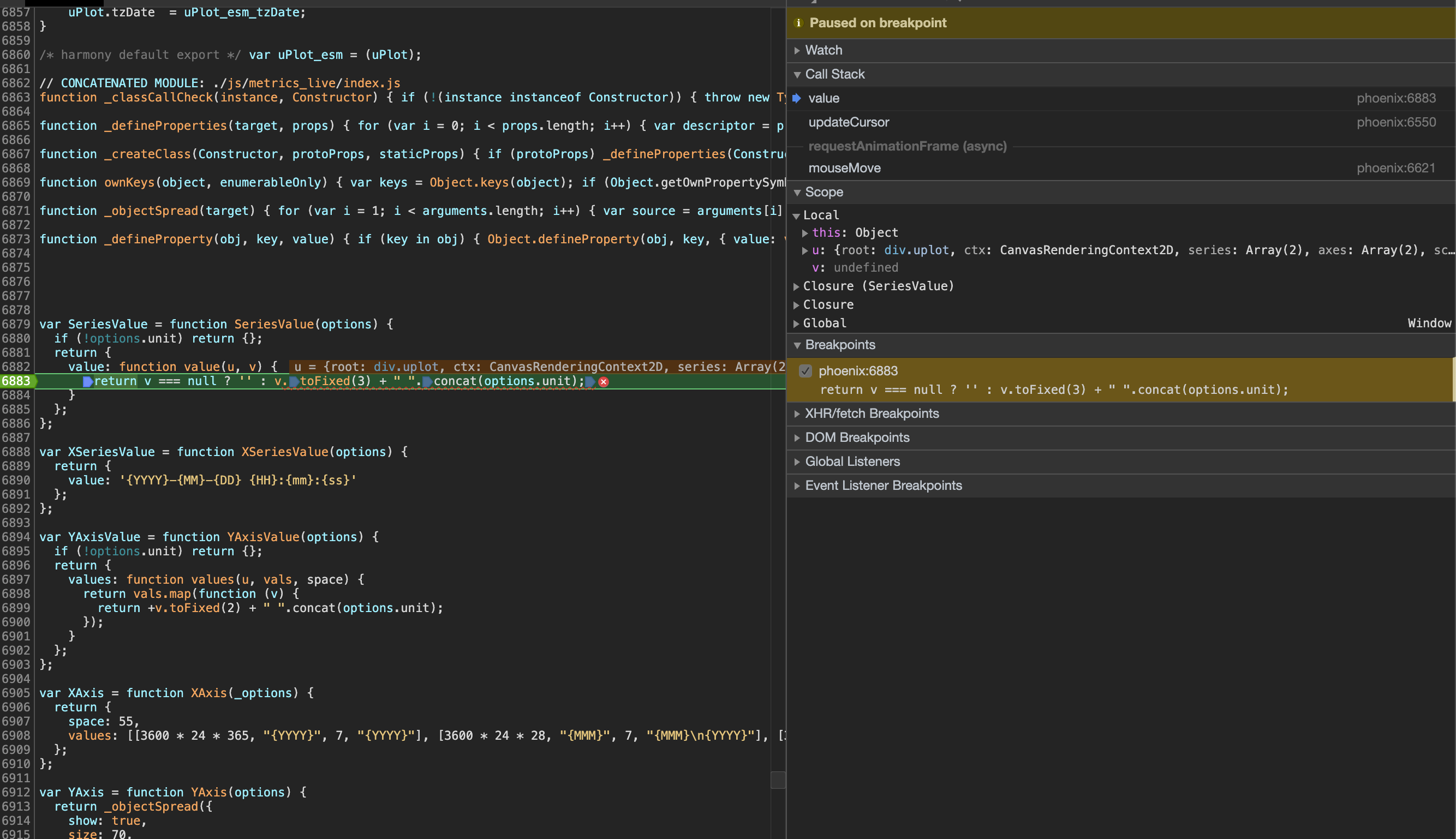The image size is (1456, 839).
Task: Click the vertical scrollbar in the code editor
Action: point(778,780)
